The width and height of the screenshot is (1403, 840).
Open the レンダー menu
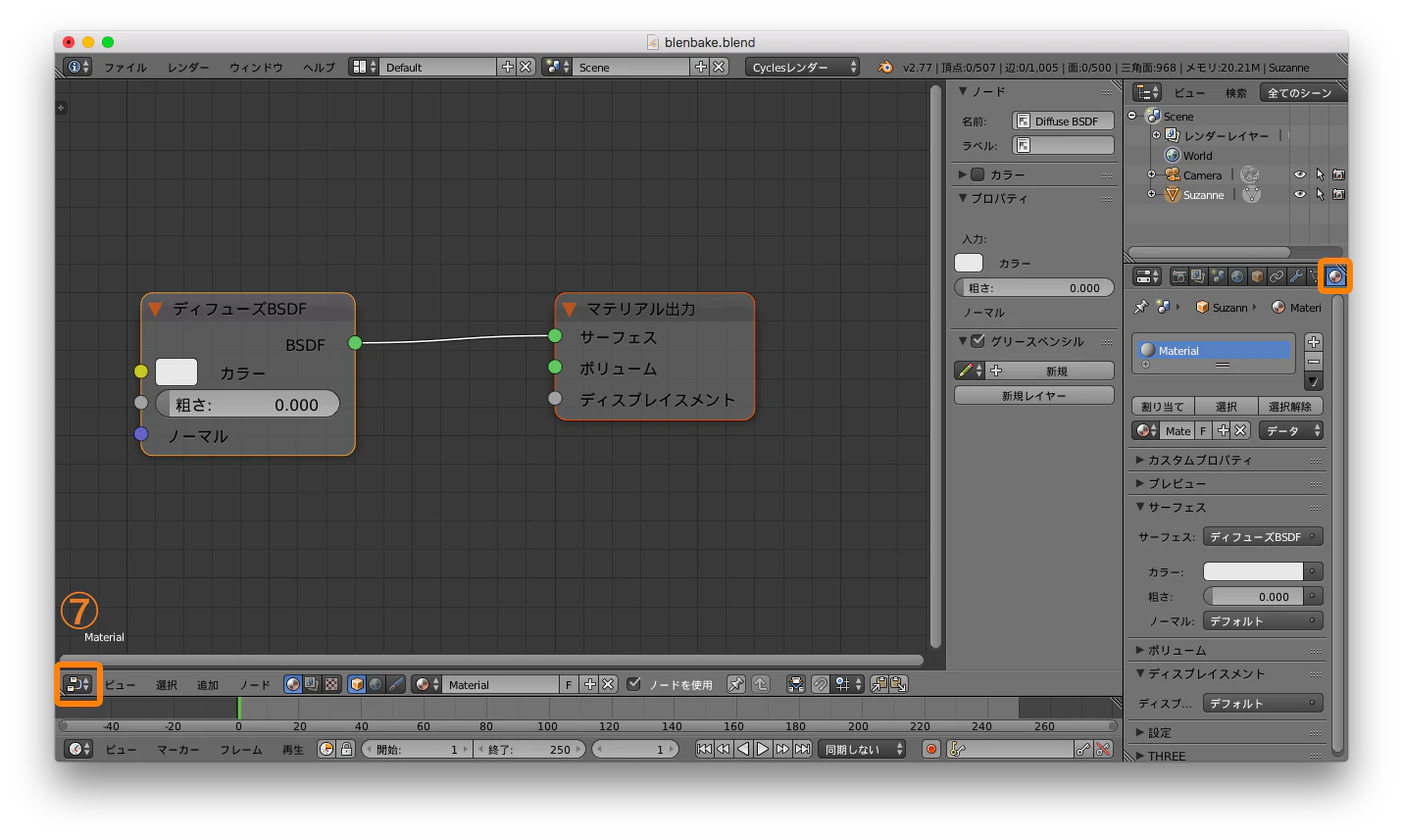pos(188,67)
